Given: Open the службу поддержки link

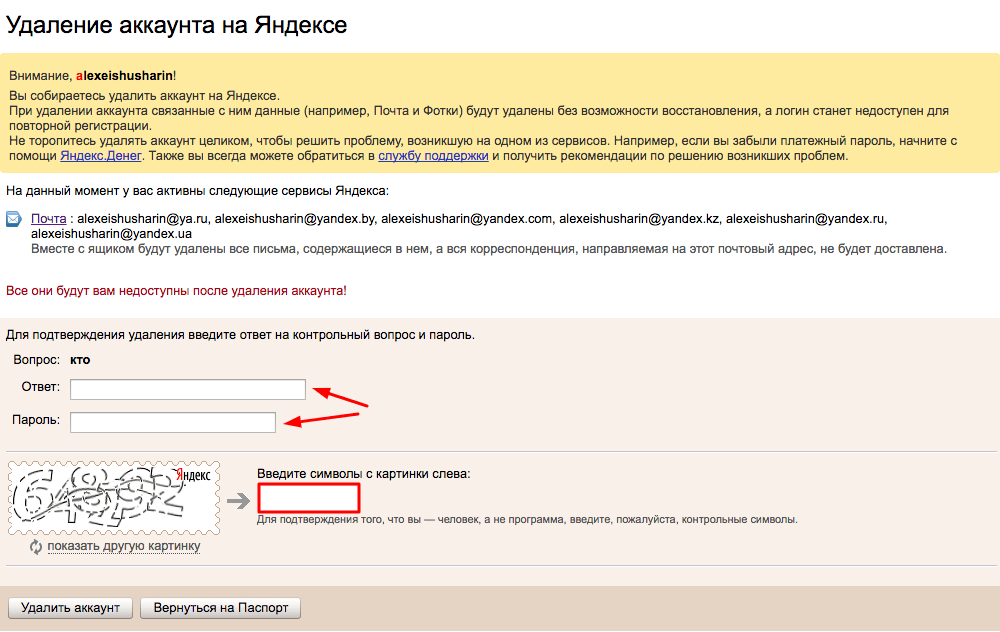Looking at the screenshot, I should point(433,156).
